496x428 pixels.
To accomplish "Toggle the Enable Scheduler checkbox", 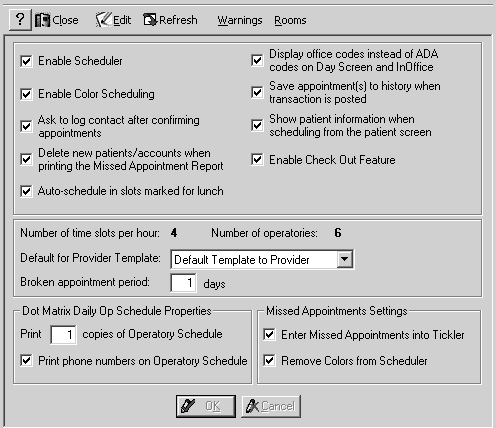I will (26, 61).
